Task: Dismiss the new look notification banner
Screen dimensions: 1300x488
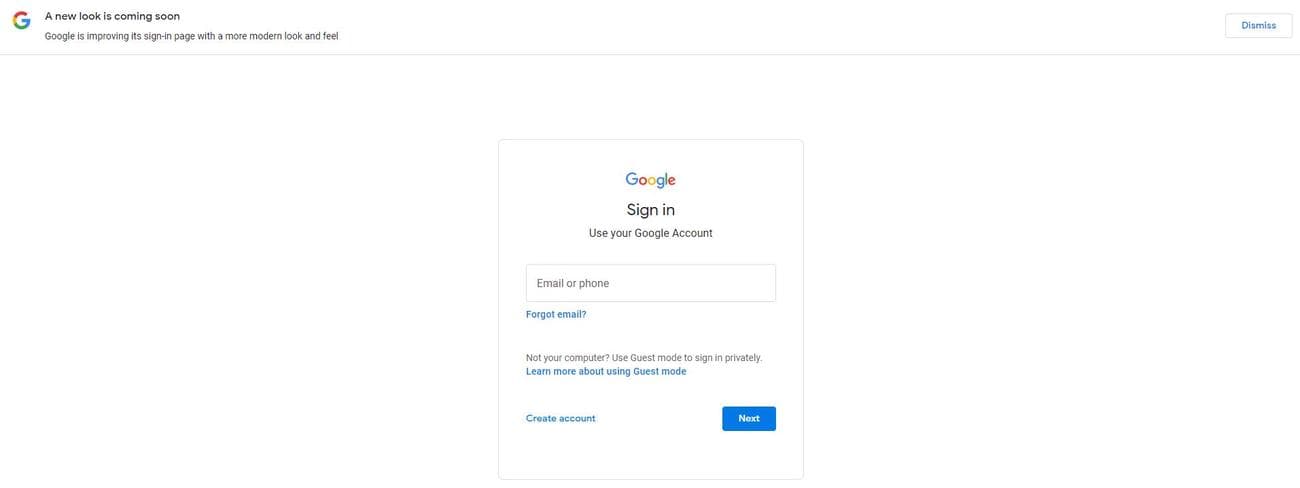Action: click(x=1258, y=26)
